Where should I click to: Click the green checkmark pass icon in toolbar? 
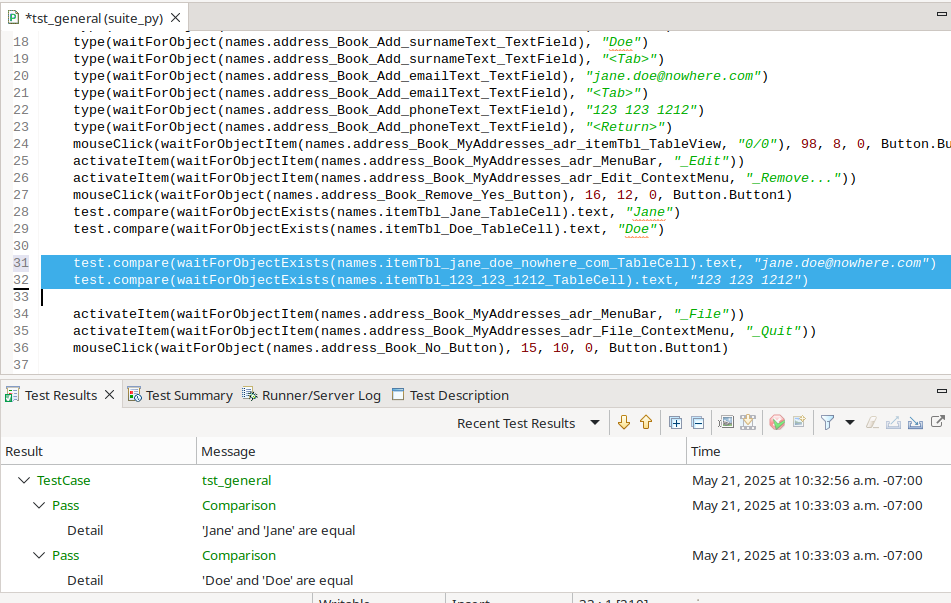point(777,423)
